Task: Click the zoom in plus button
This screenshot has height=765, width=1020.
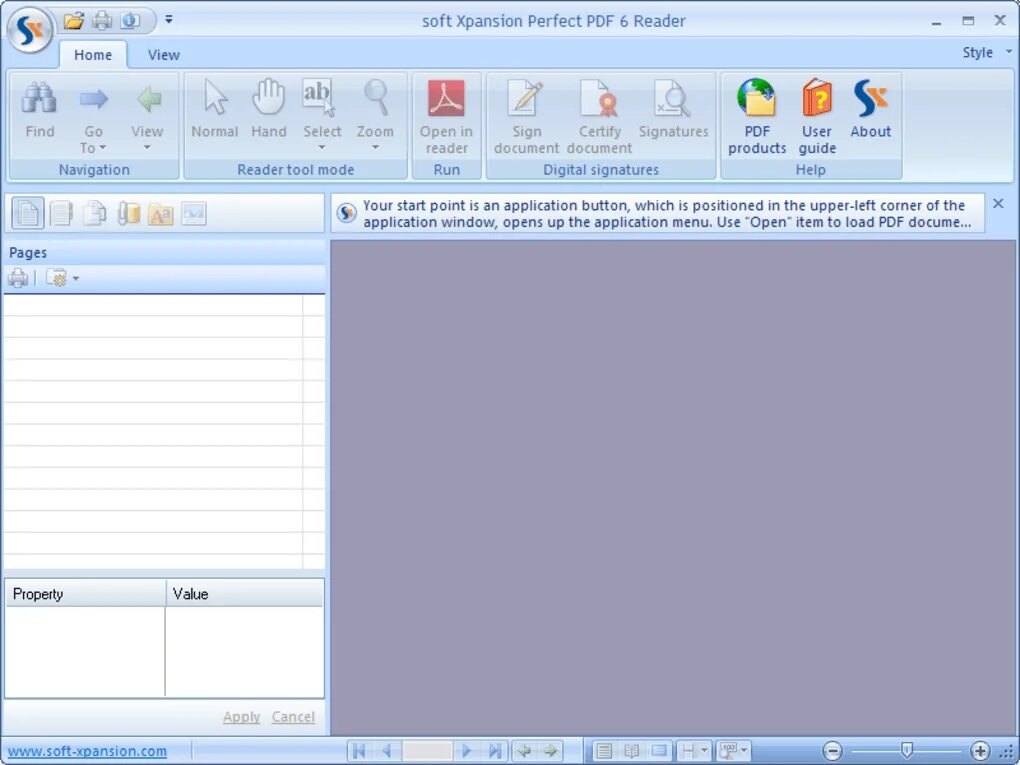Action: tap(980, 751)
